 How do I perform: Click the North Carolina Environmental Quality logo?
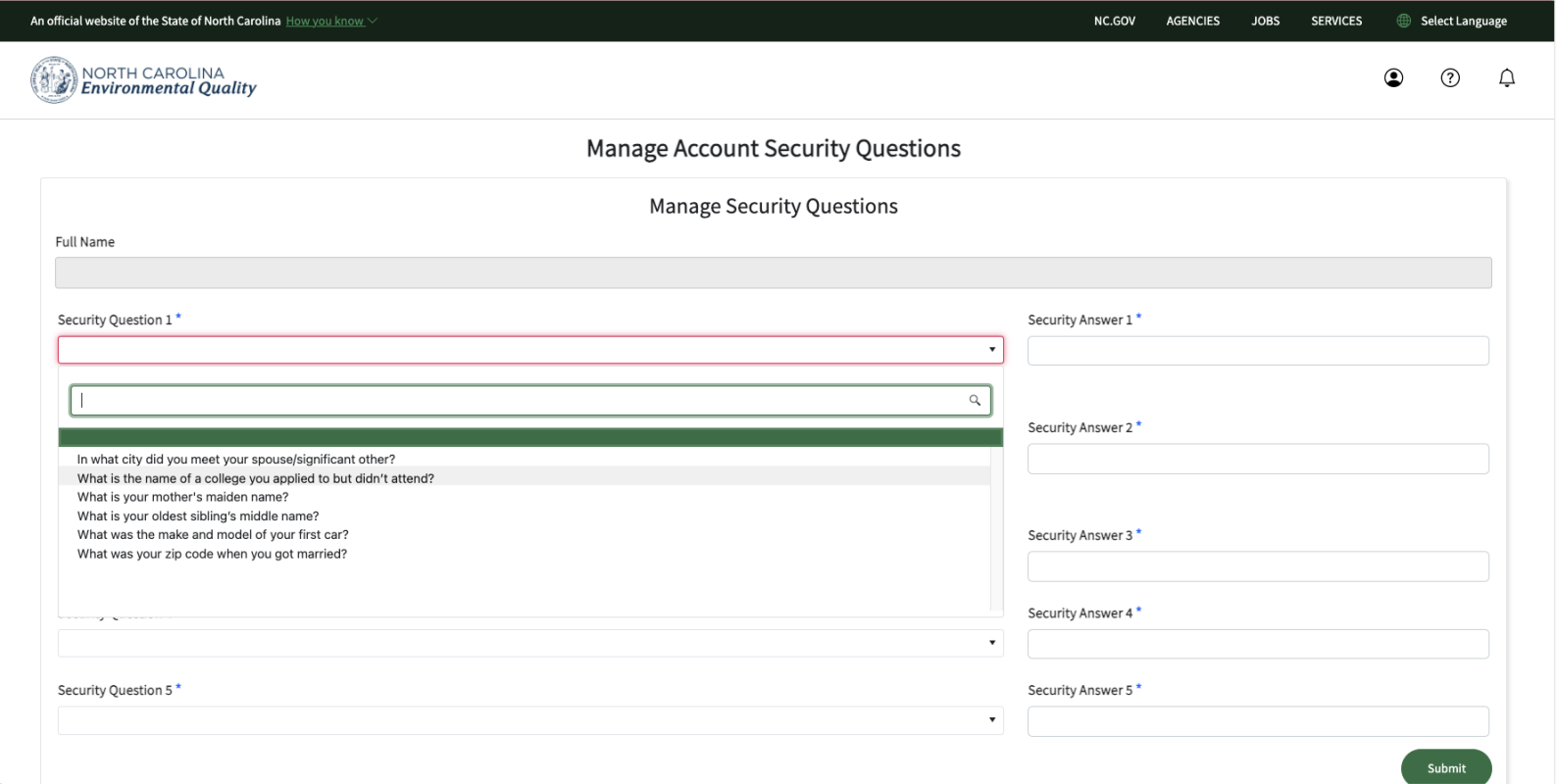click(144, 80)
